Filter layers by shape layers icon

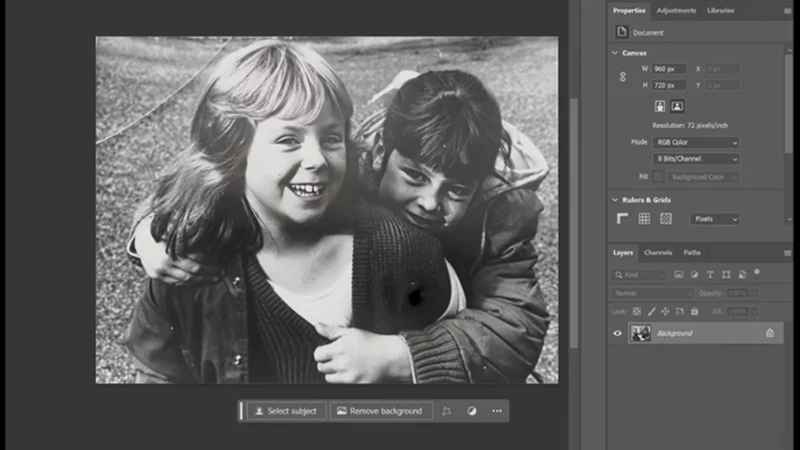click(x=726, y=274)
